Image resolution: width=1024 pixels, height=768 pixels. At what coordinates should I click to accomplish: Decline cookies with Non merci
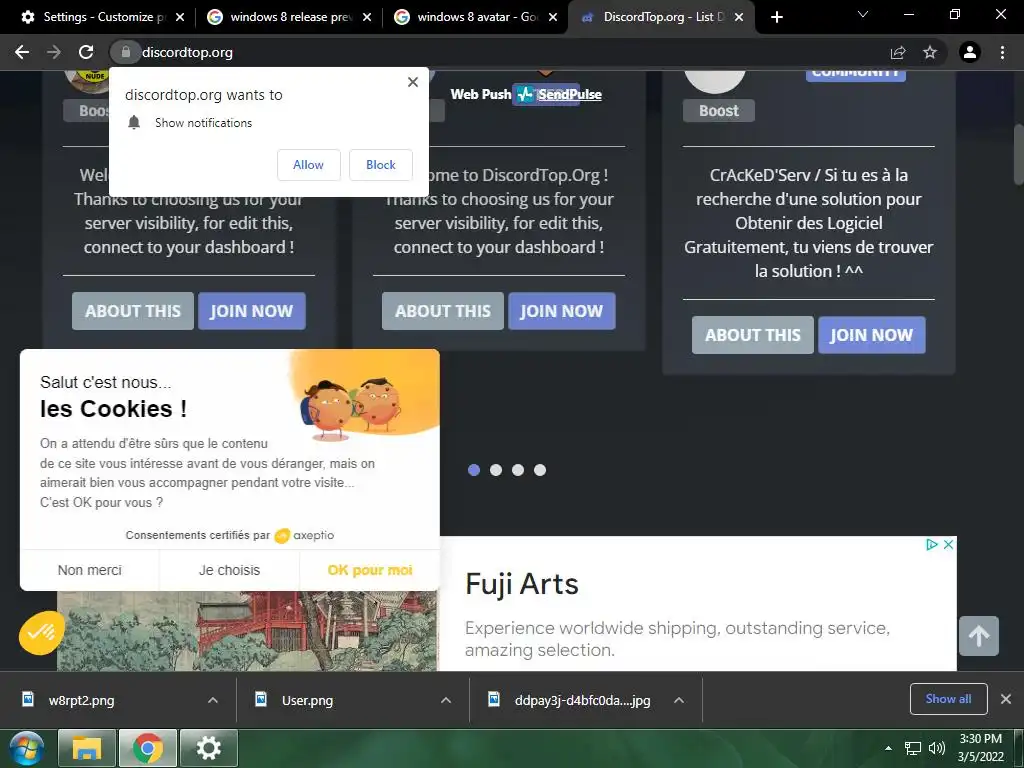point(89,570)
